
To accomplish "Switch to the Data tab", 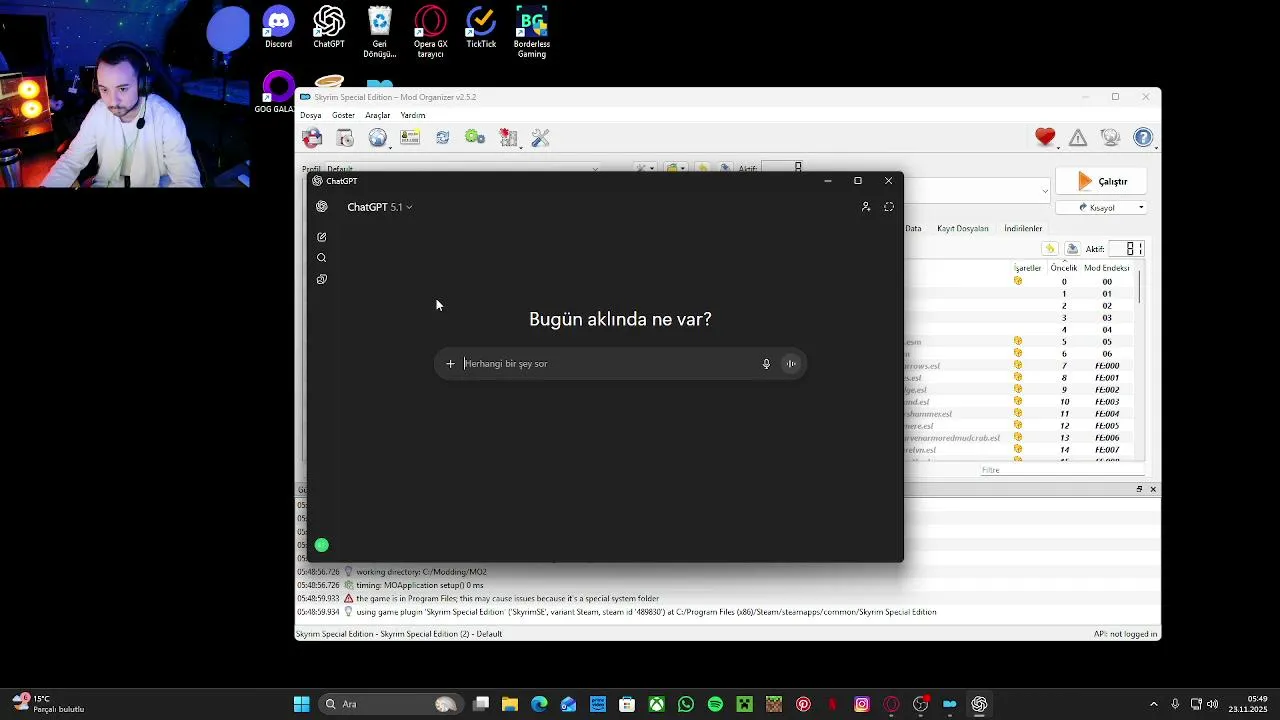I will [913, 228].
